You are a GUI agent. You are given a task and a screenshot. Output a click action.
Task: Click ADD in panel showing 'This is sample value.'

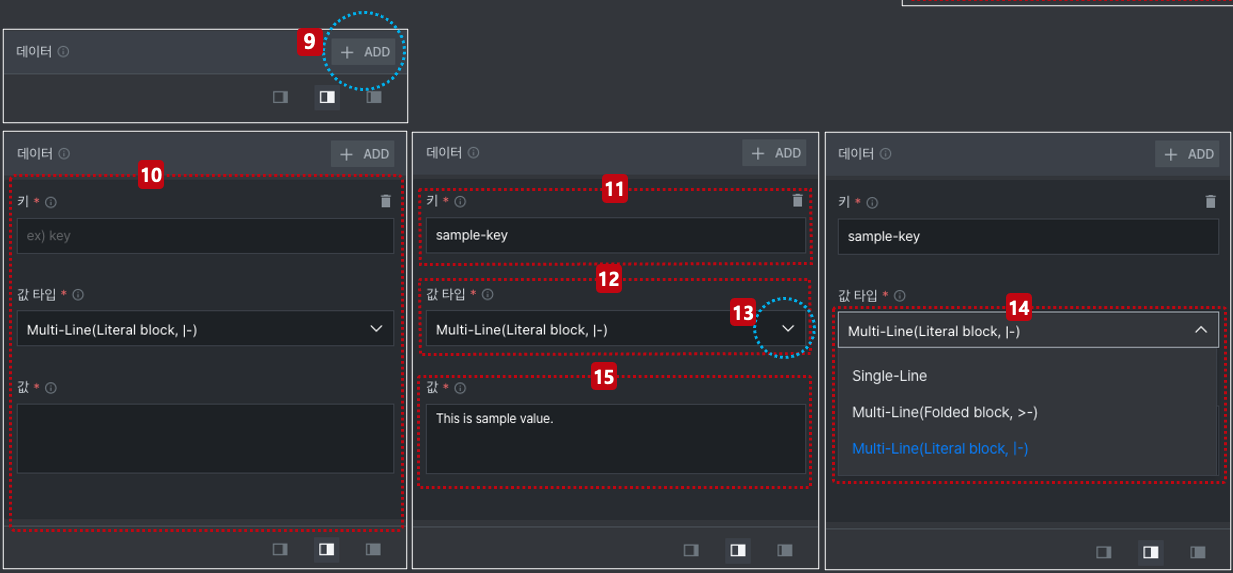[775, 153]
